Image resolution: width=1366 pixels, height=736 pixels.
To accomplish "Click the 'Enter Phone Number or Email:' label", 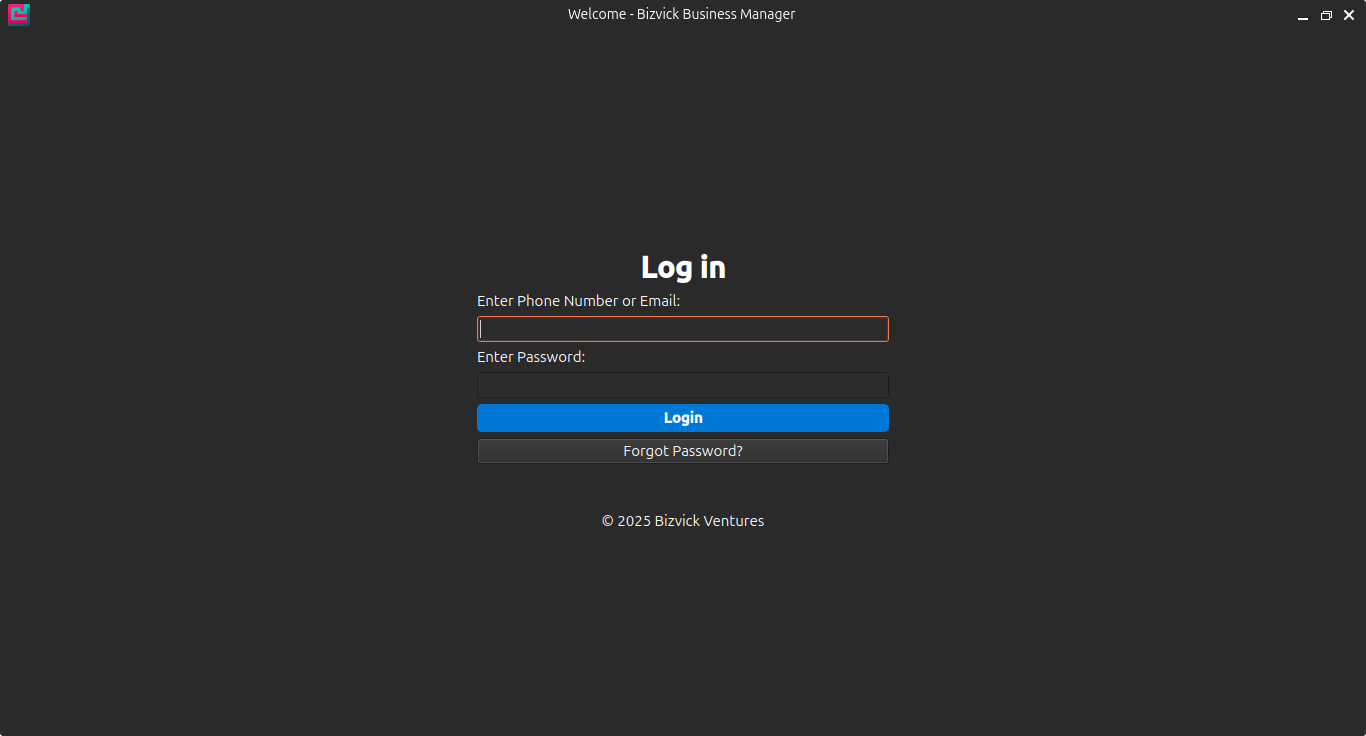I will click(578, 300).
